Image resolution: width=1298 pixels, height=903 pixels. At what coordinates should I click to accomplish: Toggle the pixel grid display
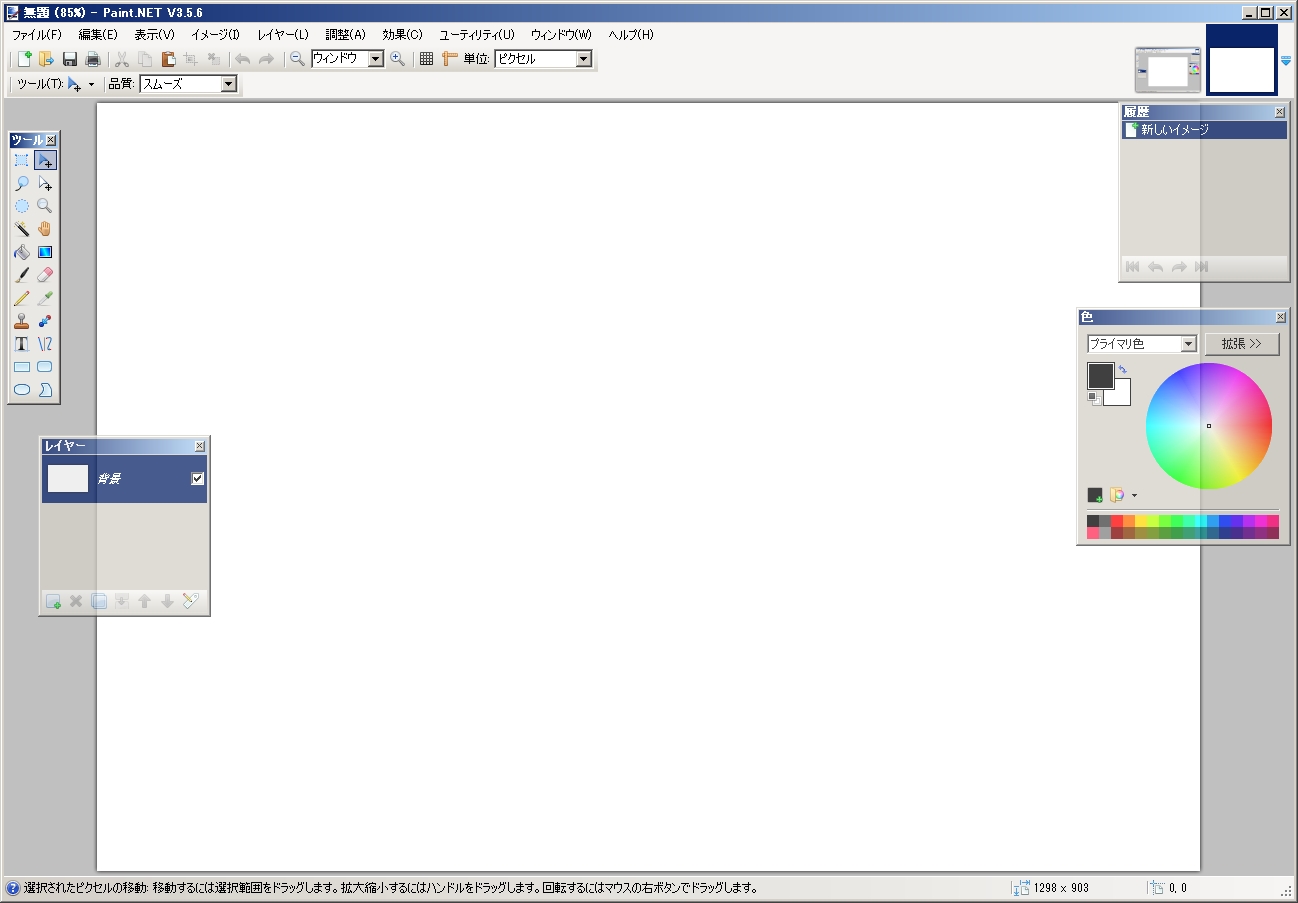pos(426,59)
